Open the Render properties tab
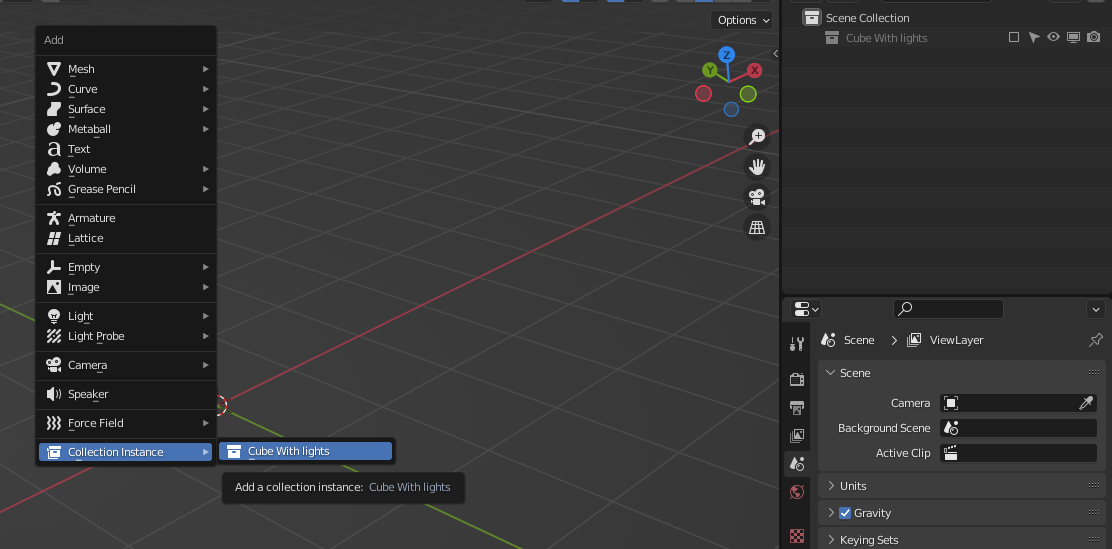The height and width of the screenshot is (549, 1112). [797, 379]
